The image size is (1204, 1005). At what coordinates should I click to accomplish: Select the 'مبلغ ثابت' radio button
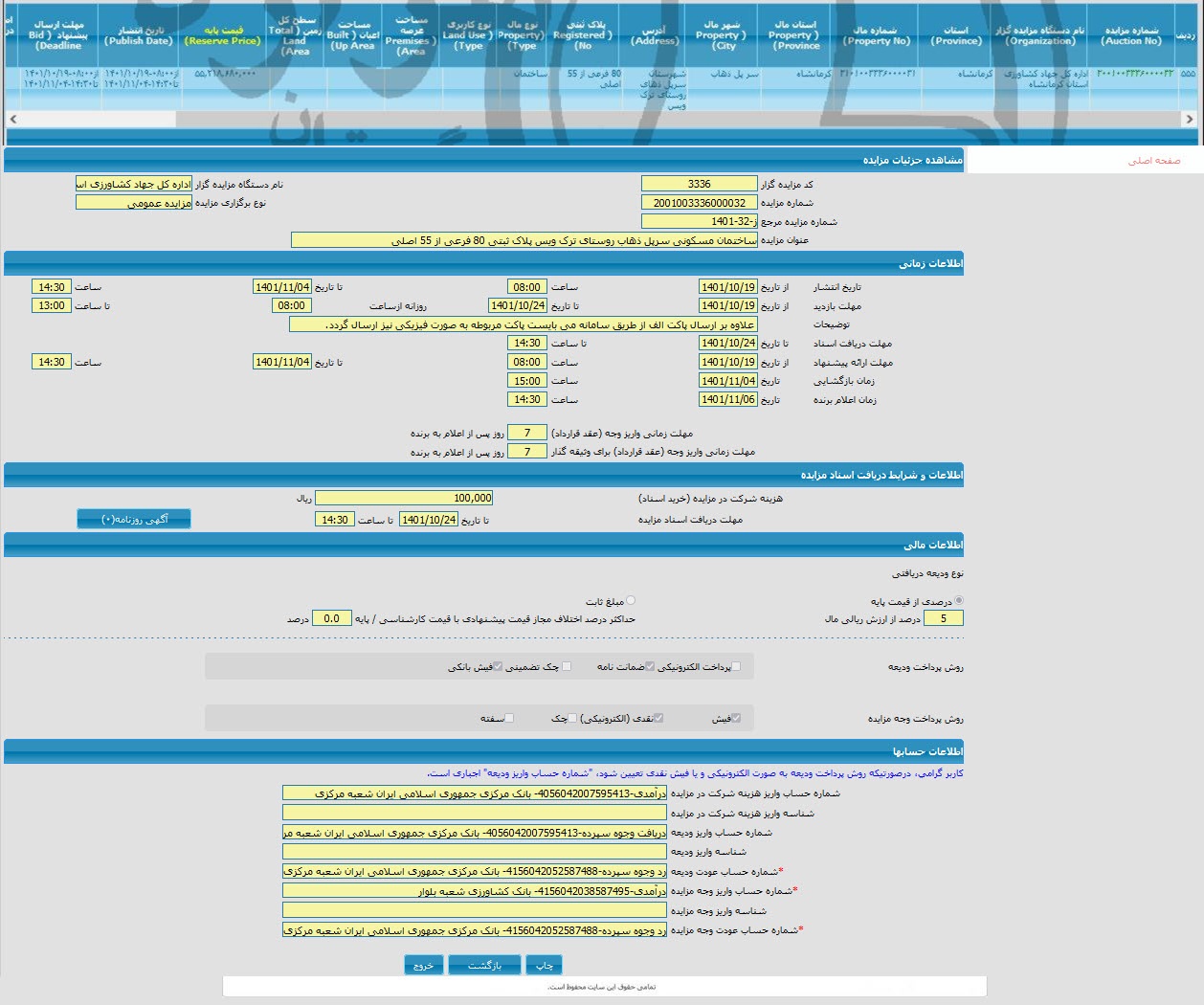[x=630, y=601]
